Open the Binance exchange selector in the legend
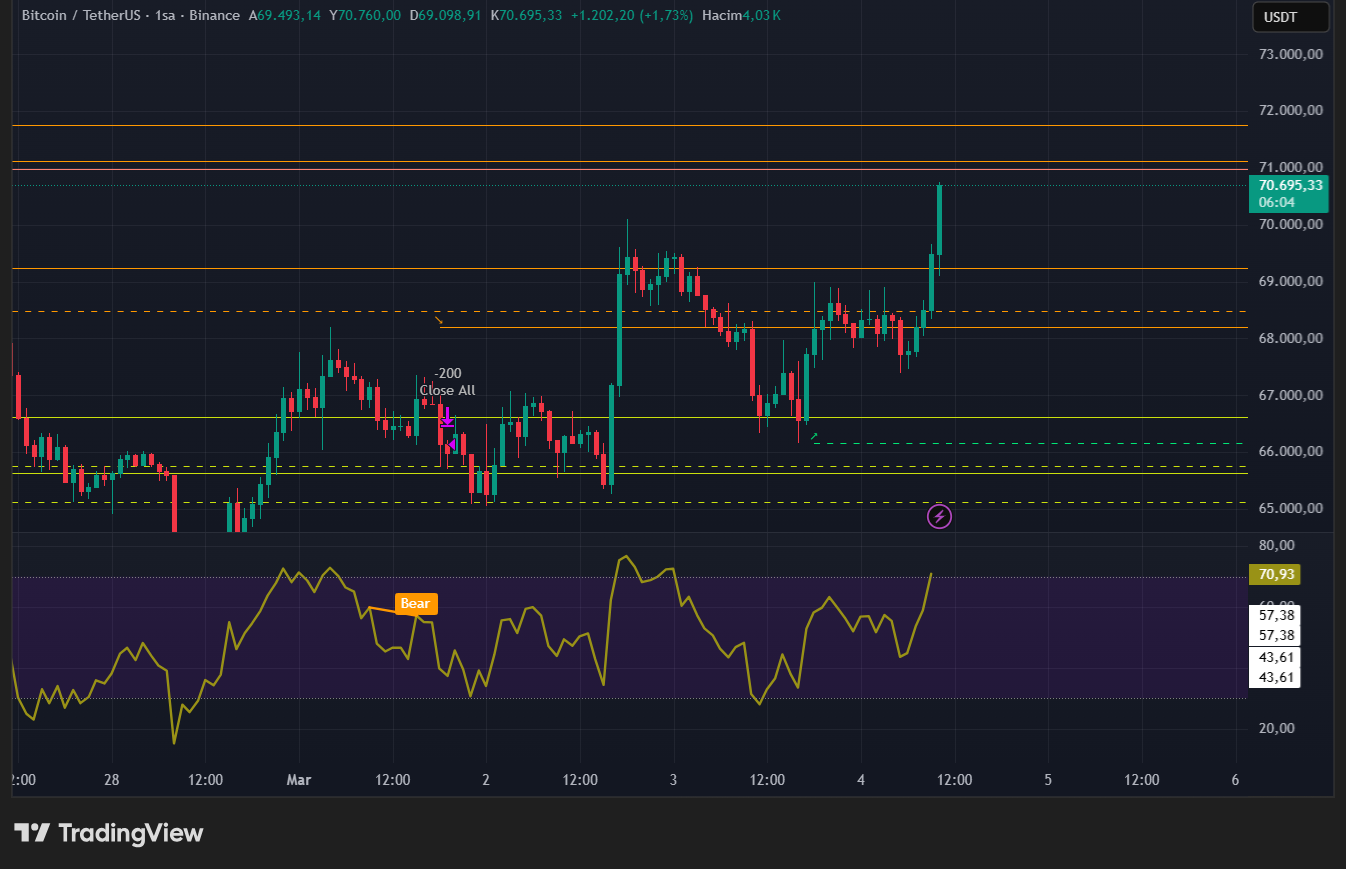Viewport: 1346px width, 869px height. [214, 15]
